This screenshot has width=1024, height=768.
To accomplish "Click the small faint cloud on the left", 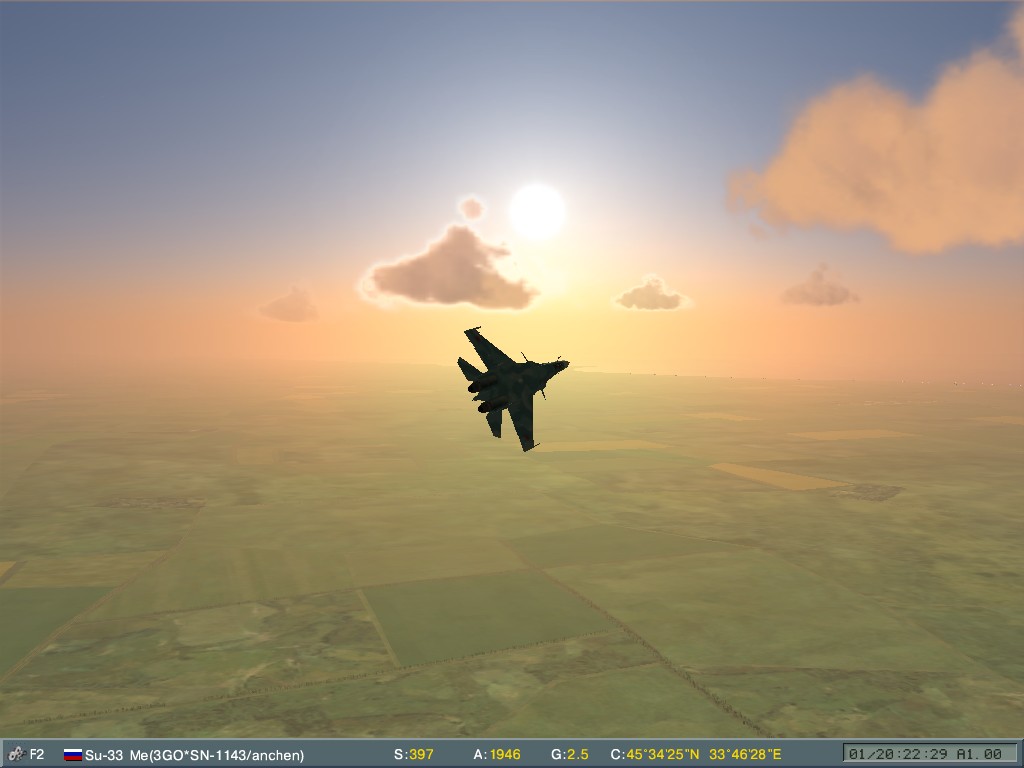I will 290,305.
